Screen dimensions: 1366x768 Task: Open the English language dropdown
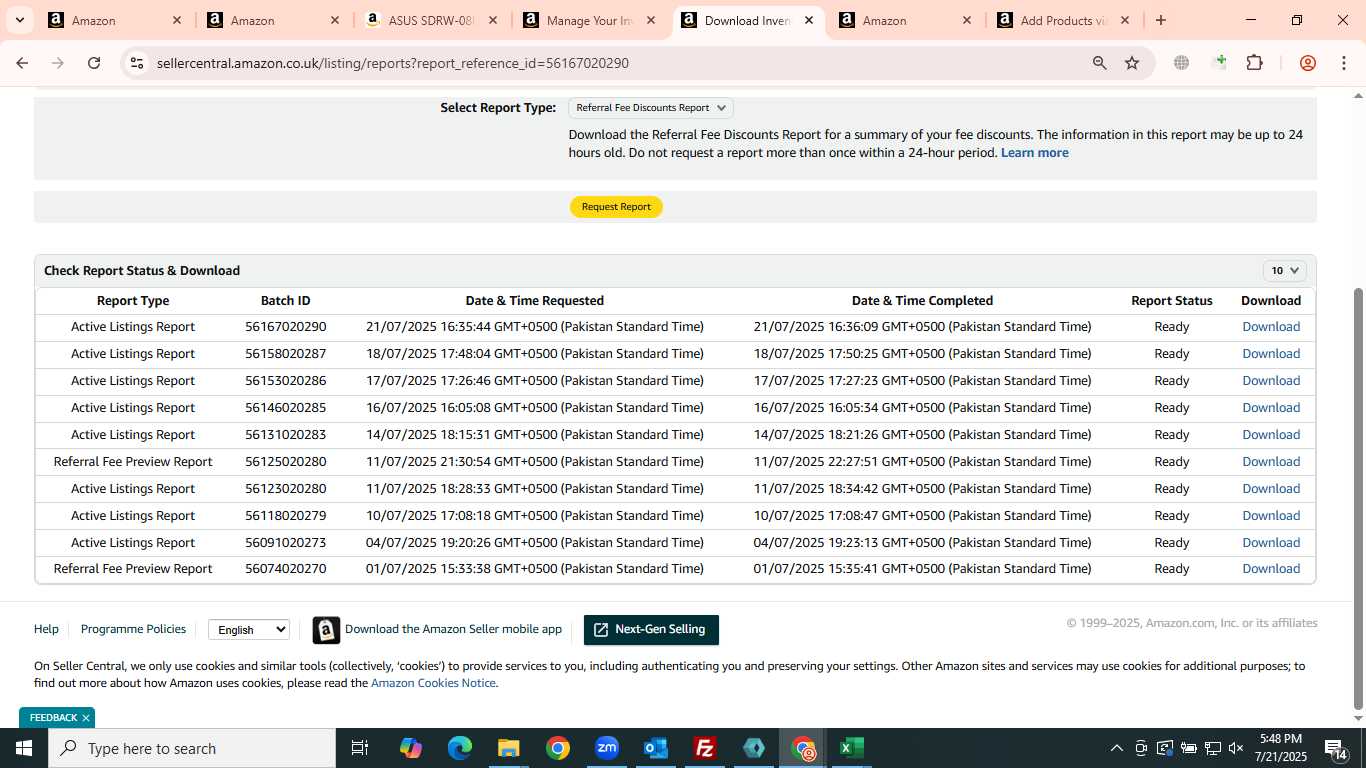pos(249,630)
